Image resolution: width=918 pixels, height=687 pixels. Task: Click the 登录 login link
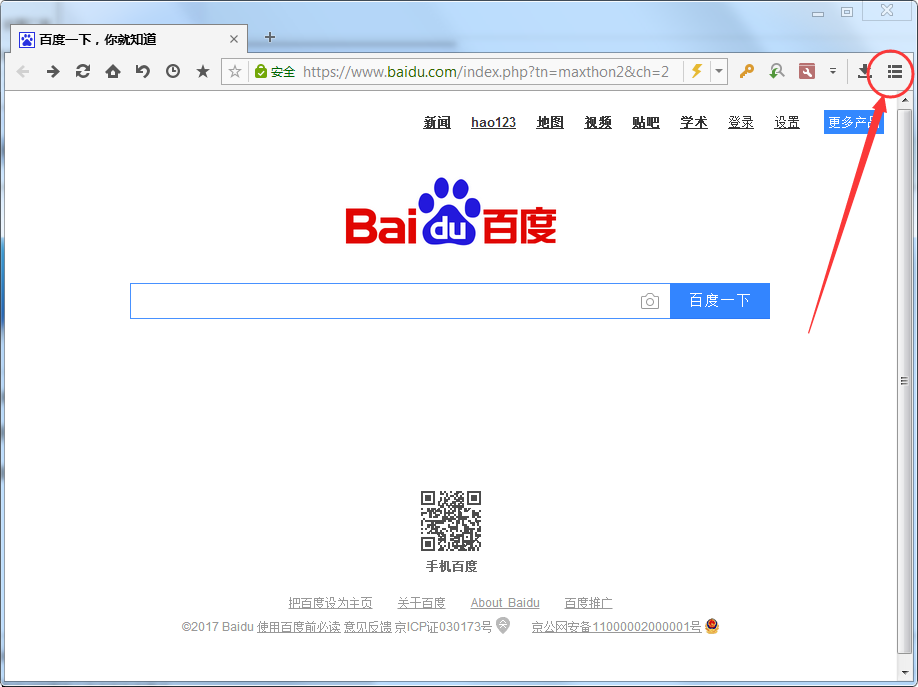(741, 122)
